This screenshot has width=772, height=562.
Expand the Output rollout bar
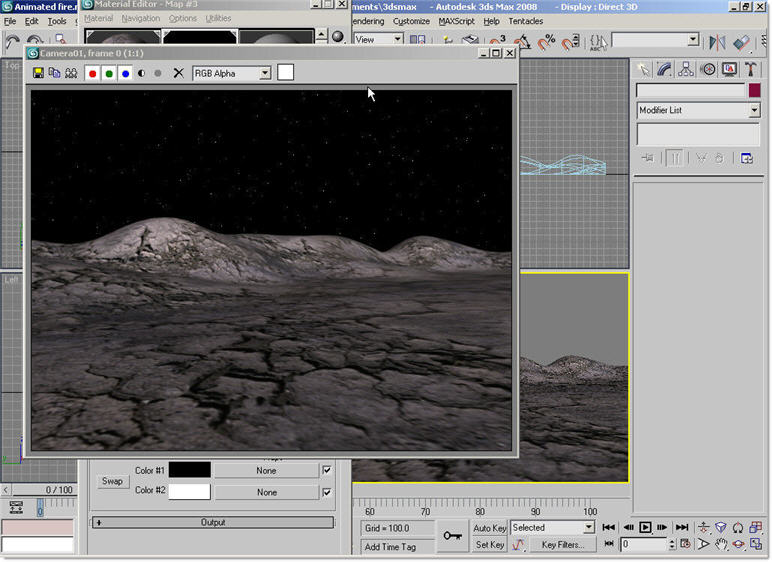coord(212,522)
